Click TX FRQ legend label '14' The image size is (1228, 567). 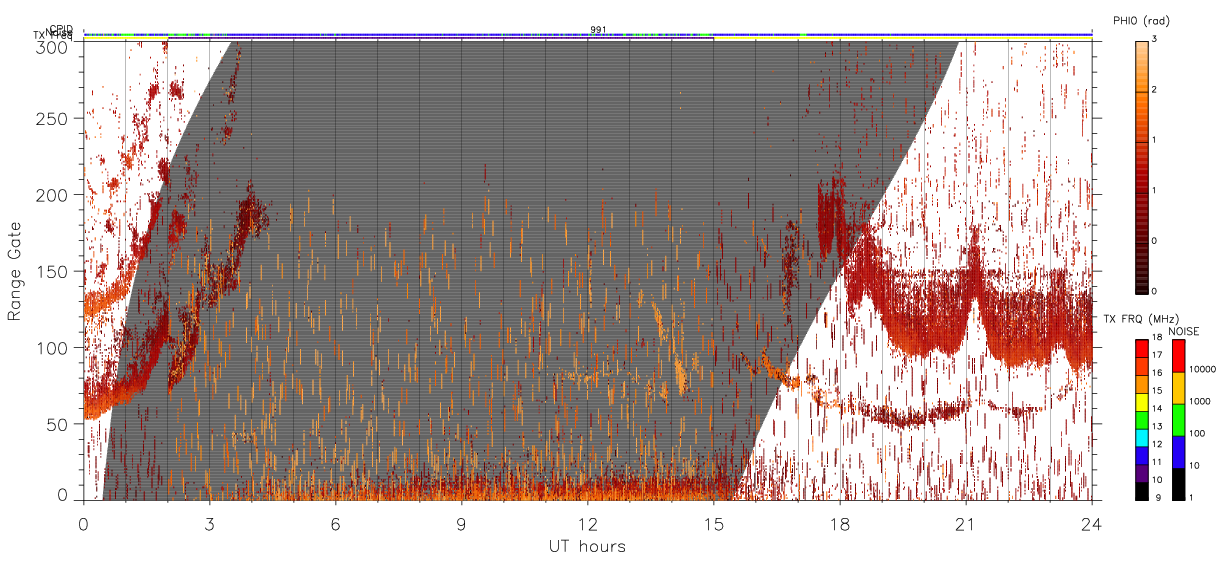click(x=1158, y=409)
